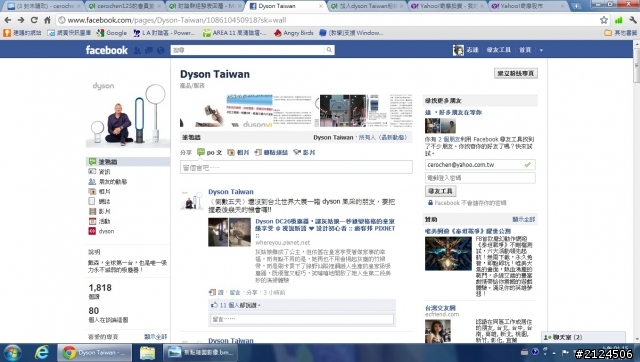The height and width of the screenshot is (362, 640).
Task: Select the po文 status icon in composer
Action: coord(201,152)
